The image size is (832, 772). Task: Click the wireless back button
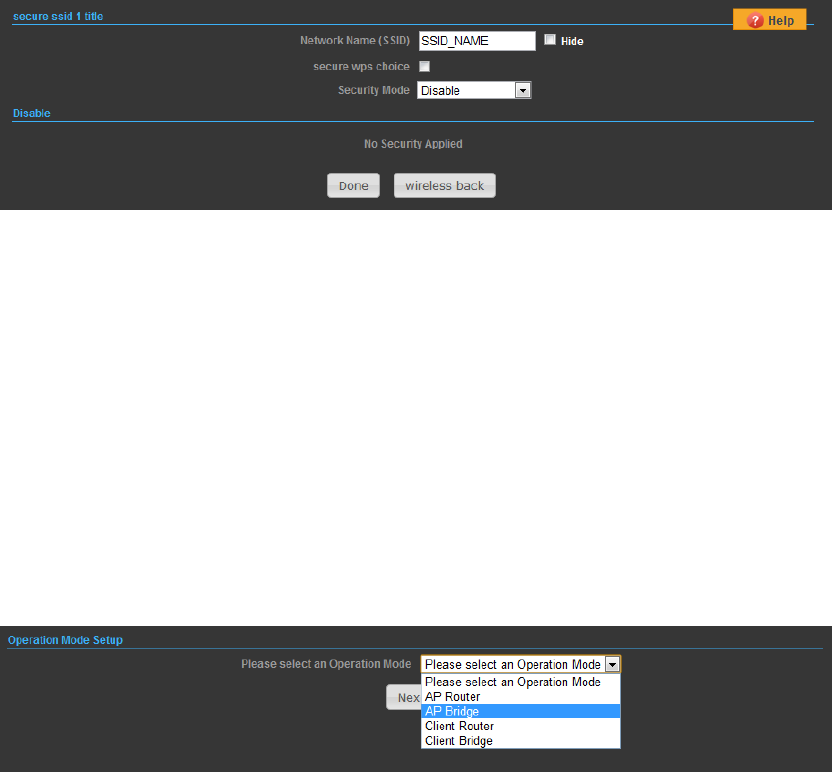click(445, 186)
